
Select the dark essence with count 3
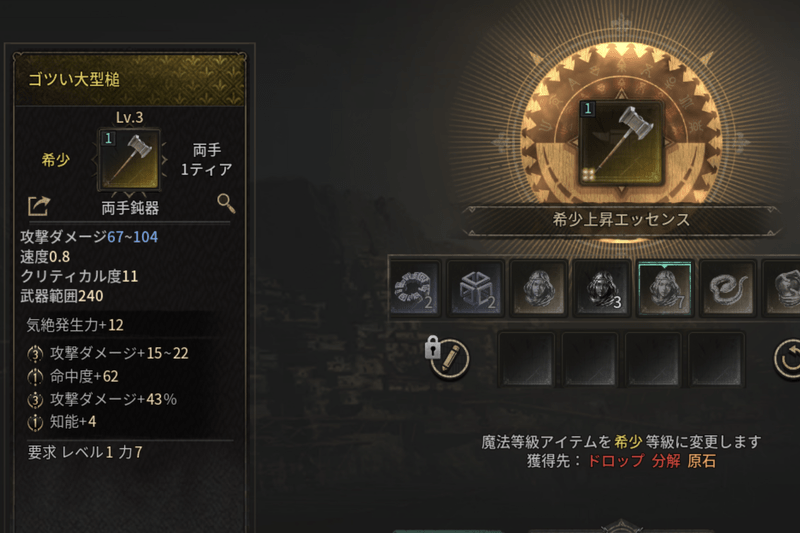click(x=602, y=288)
